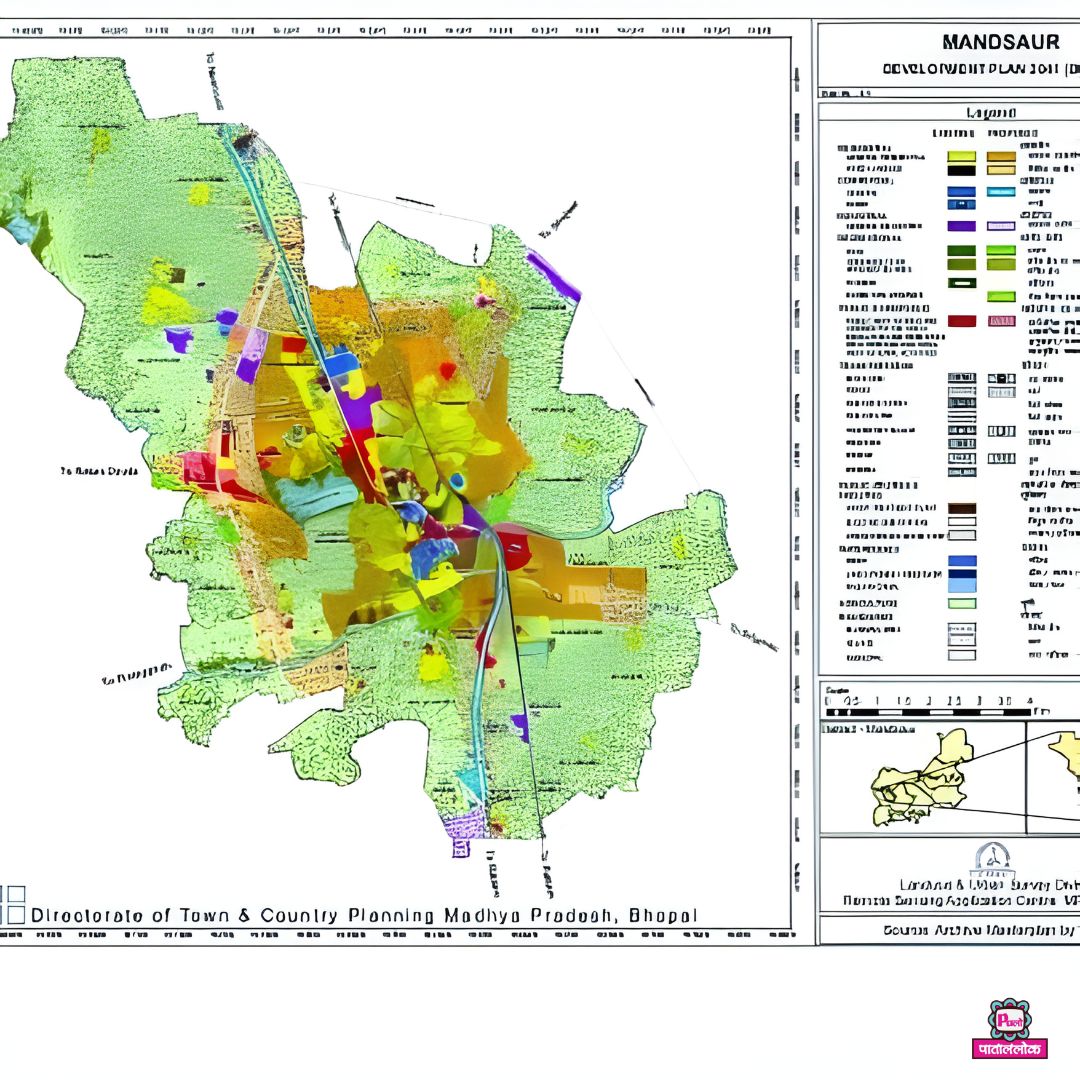Screen dimensions: 1080x1080
Task: Click the black-and-white scale bar
Action: click(x=940, y=712)
